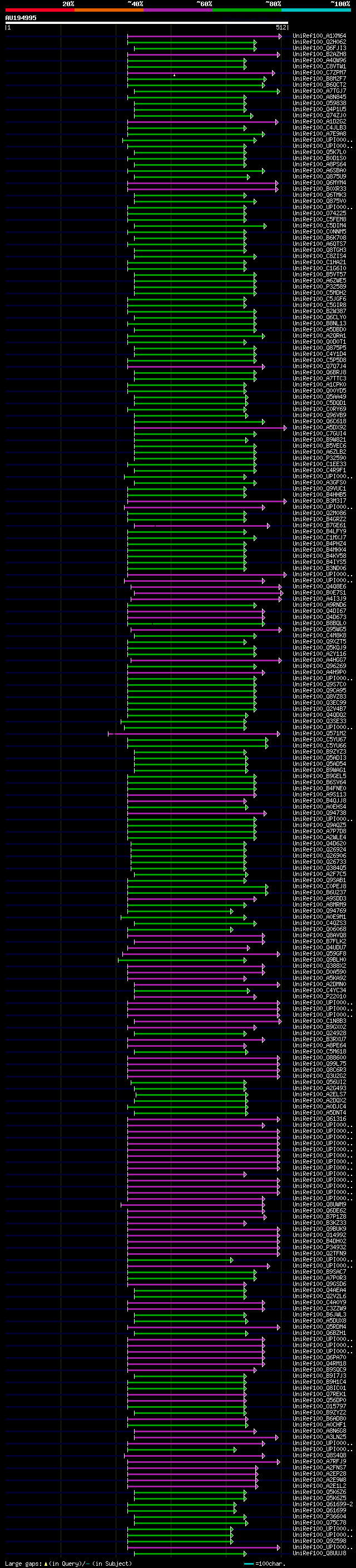Click the UniRef100_C8ZIS4 label

[x=319, y=256]
